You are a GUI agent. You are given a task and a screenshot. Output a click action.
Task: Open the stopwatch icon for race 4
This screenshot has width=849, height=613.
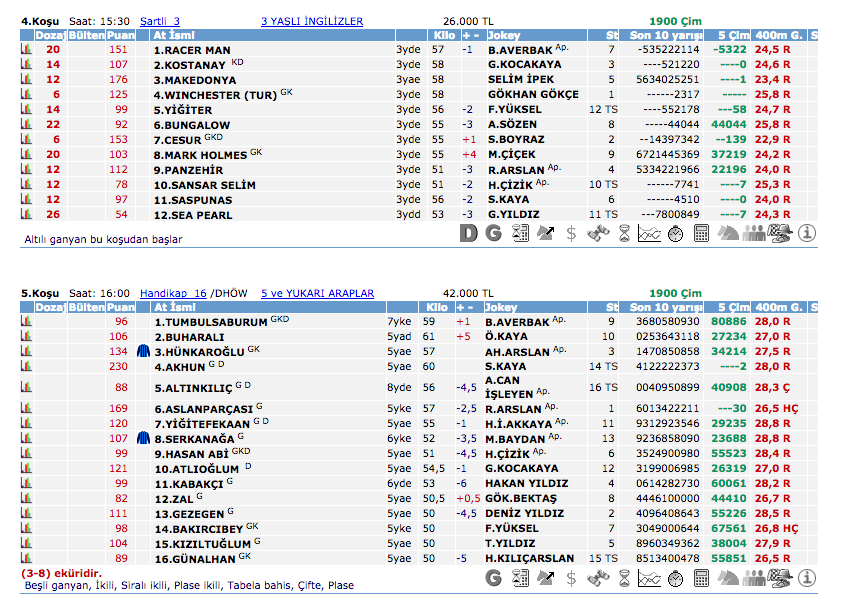[x=675, y=234]
